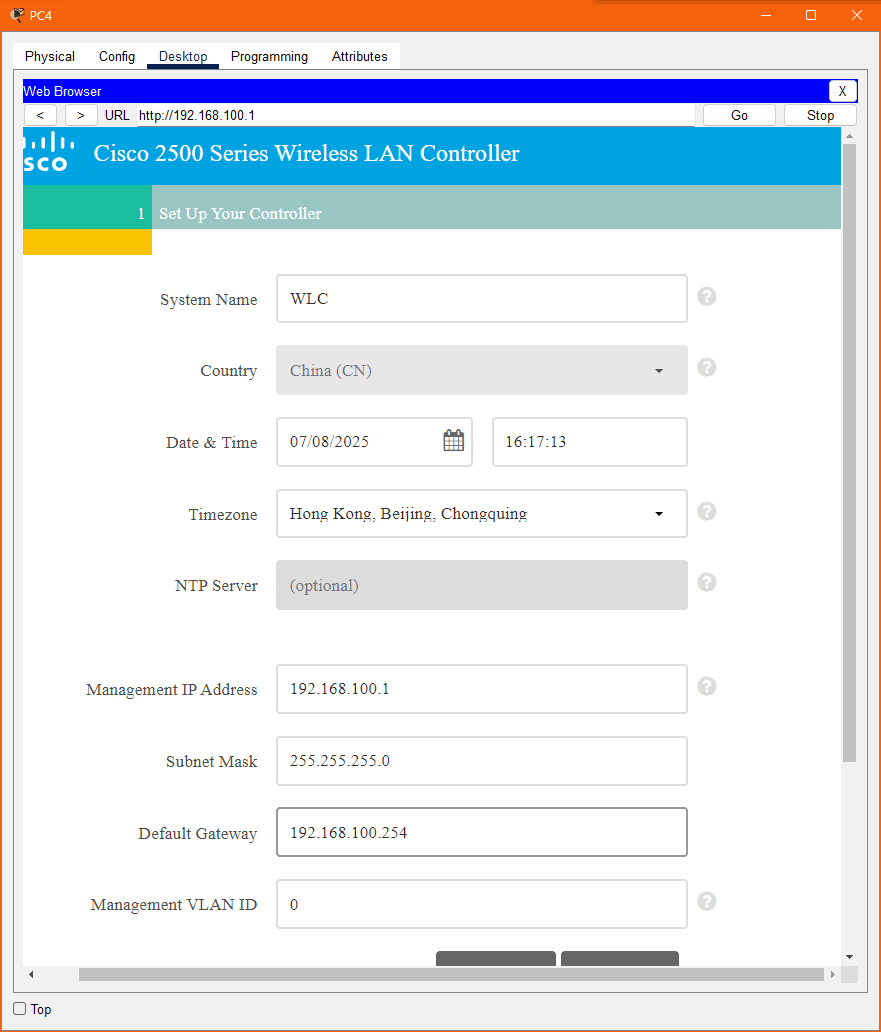Screen dimensions: 881x1032
Task: Close the Web Browser with X
Action: [842, 91]
